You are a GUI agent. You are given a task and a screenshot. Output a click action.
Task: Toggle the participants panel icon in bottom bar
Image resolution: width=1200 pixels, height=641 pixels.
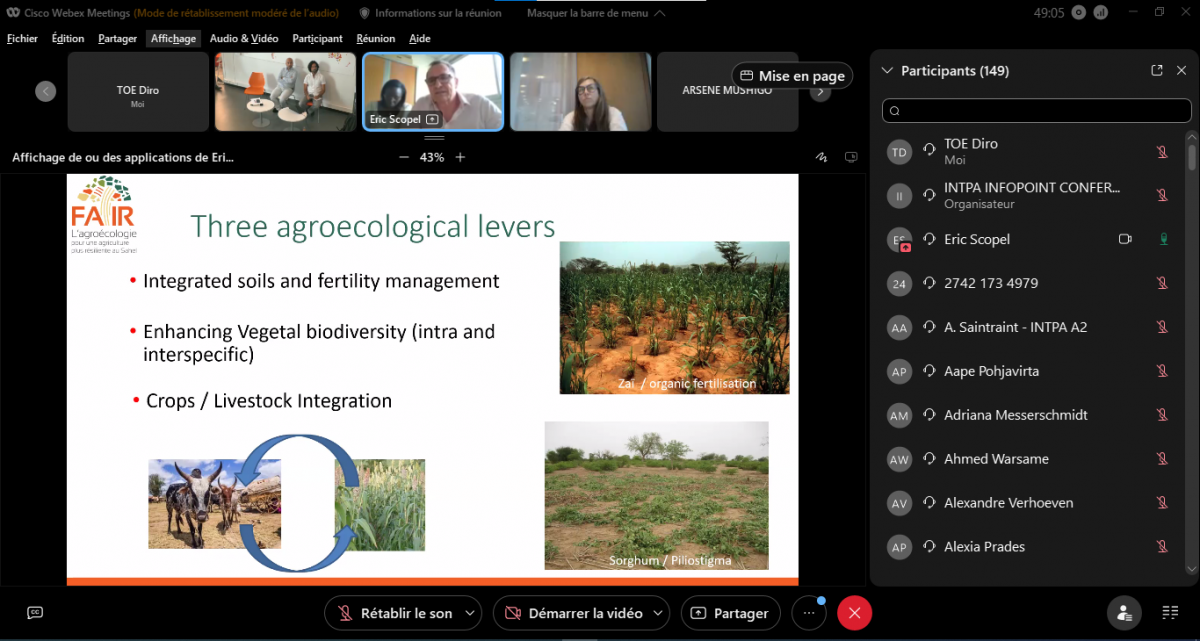pyautogui.click(x=1125, y=613)
